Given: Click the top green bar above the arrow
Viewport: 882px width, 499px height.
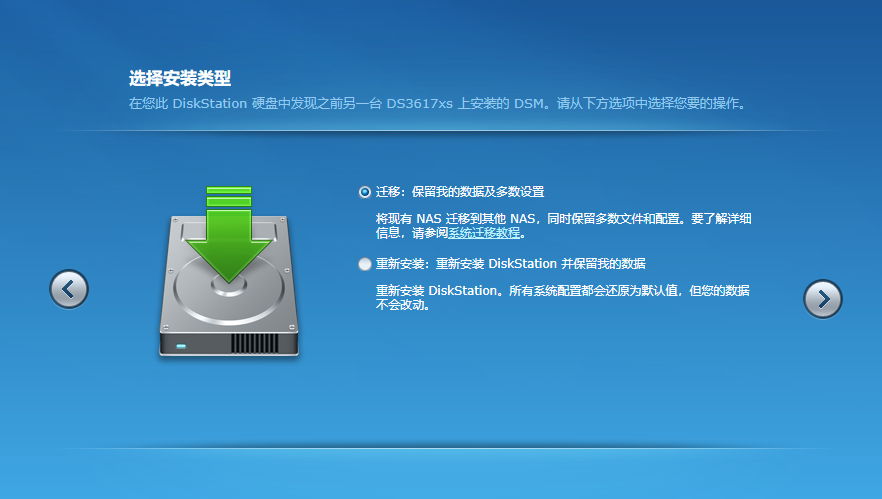Looking at the screenshot, I should click(228, 190).
